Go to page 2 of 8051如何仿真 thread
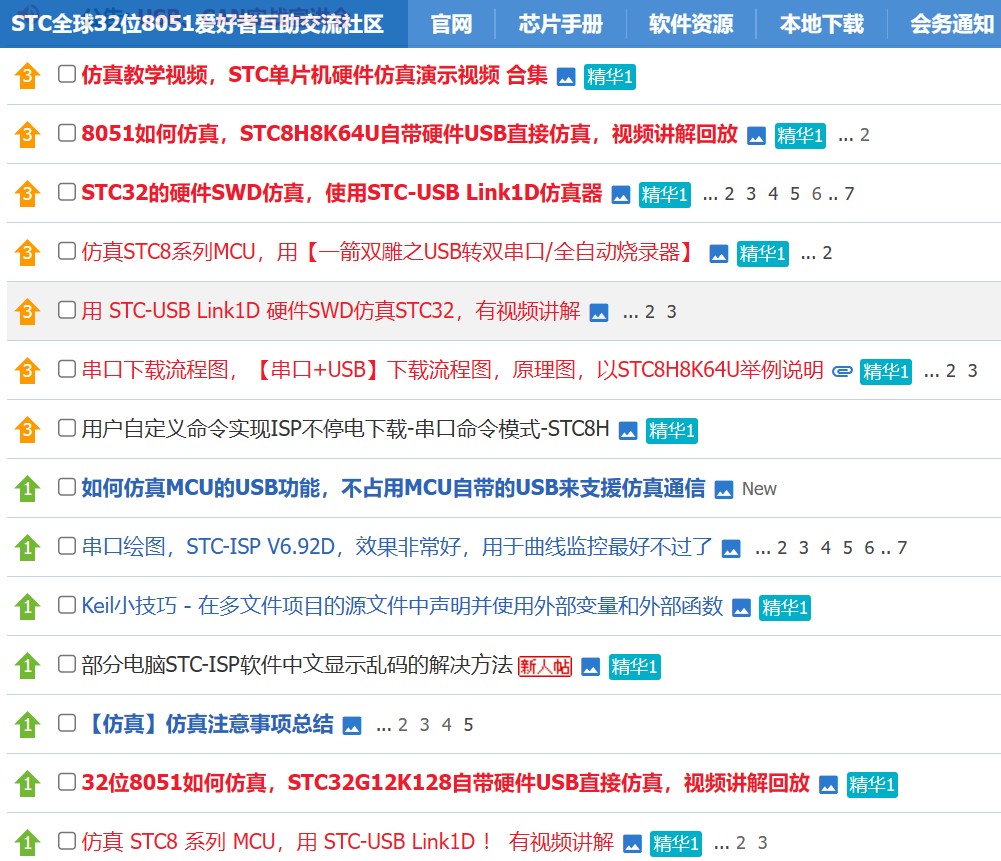The image size is (1001, 861). 864,135
